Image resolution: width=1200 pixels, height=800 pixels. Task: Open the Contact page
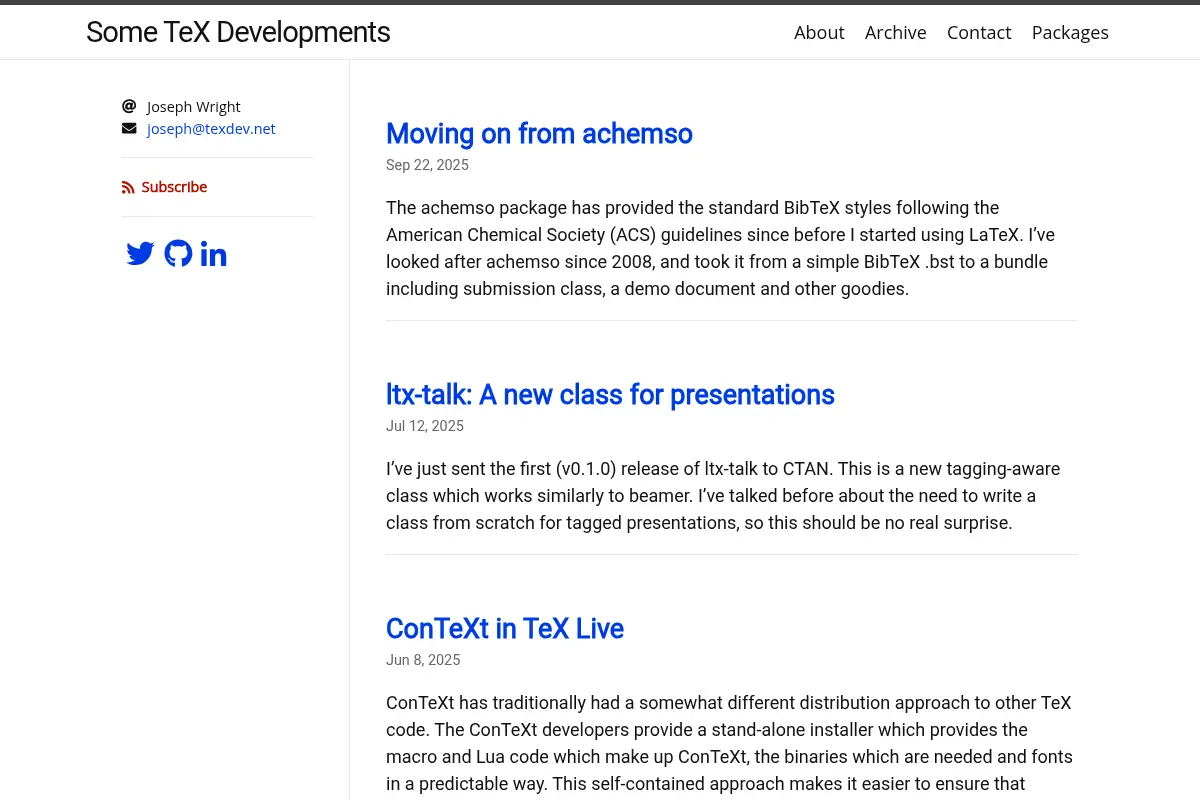point(979,32)
